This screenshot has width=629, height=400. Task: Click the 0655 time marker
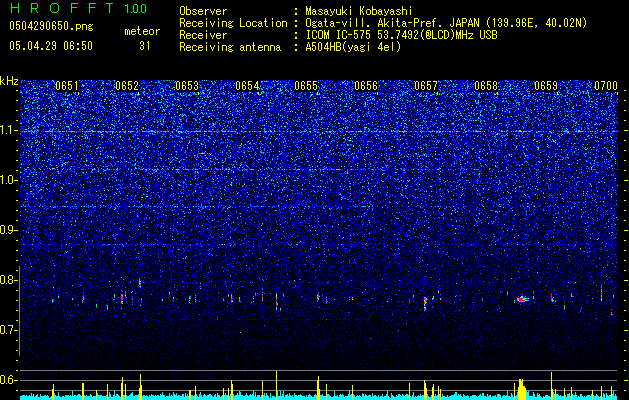pos(306,86)
